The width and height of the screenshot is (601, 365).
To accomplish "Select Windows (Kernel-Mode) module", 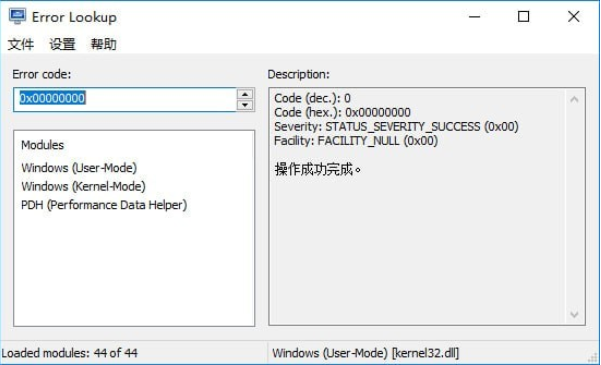I will (84, 186).
